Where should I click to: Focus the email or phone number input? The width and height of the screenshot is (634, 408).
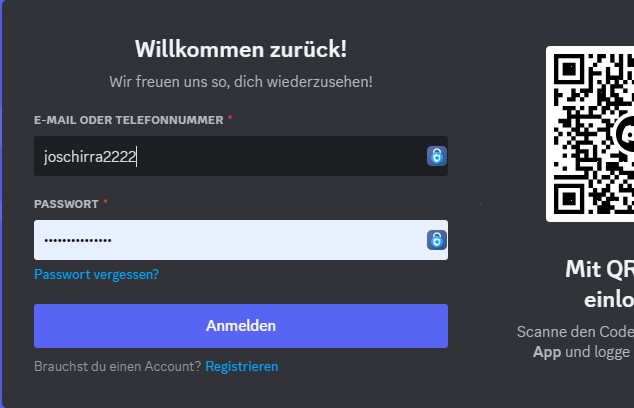pyautogui.click(x=230, y=156)
